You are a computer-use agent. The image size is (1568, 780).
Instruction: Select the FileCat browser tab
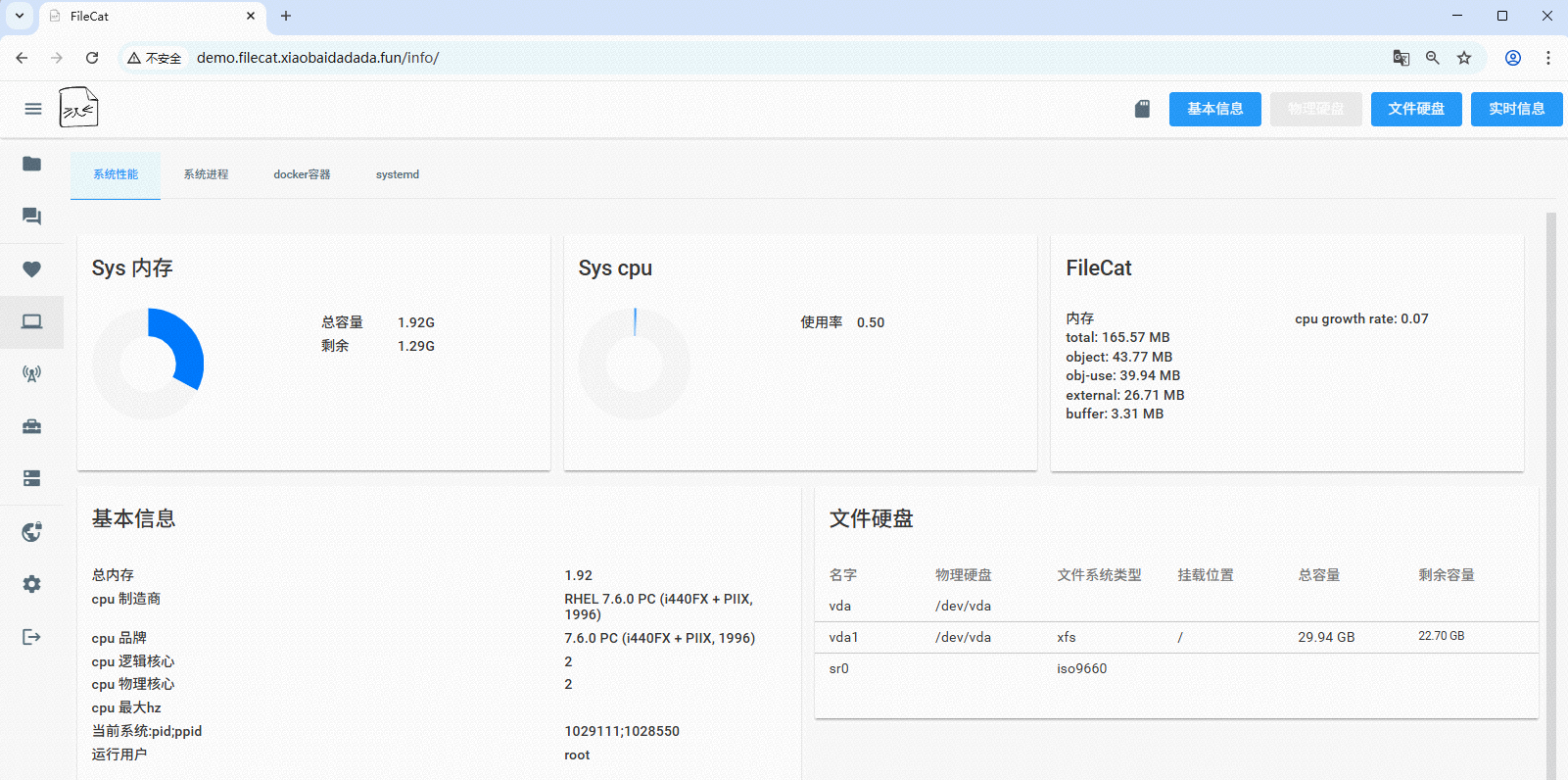(x=152, y=17)
